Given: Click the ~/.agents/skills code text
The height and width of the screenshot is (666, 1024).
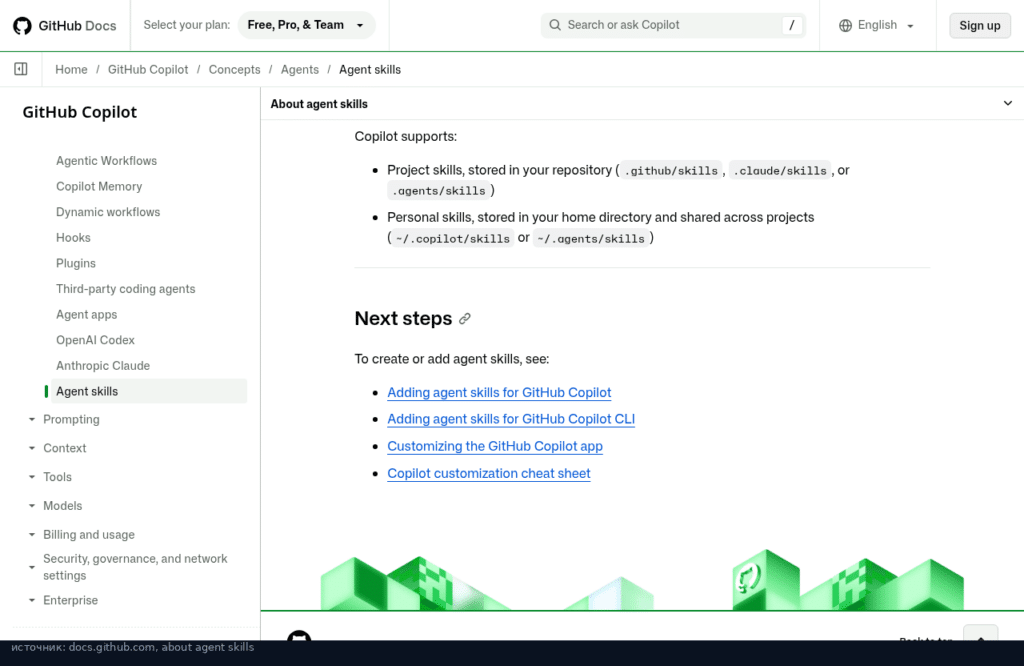Looking at the screenshot, I should click(591, 238).
